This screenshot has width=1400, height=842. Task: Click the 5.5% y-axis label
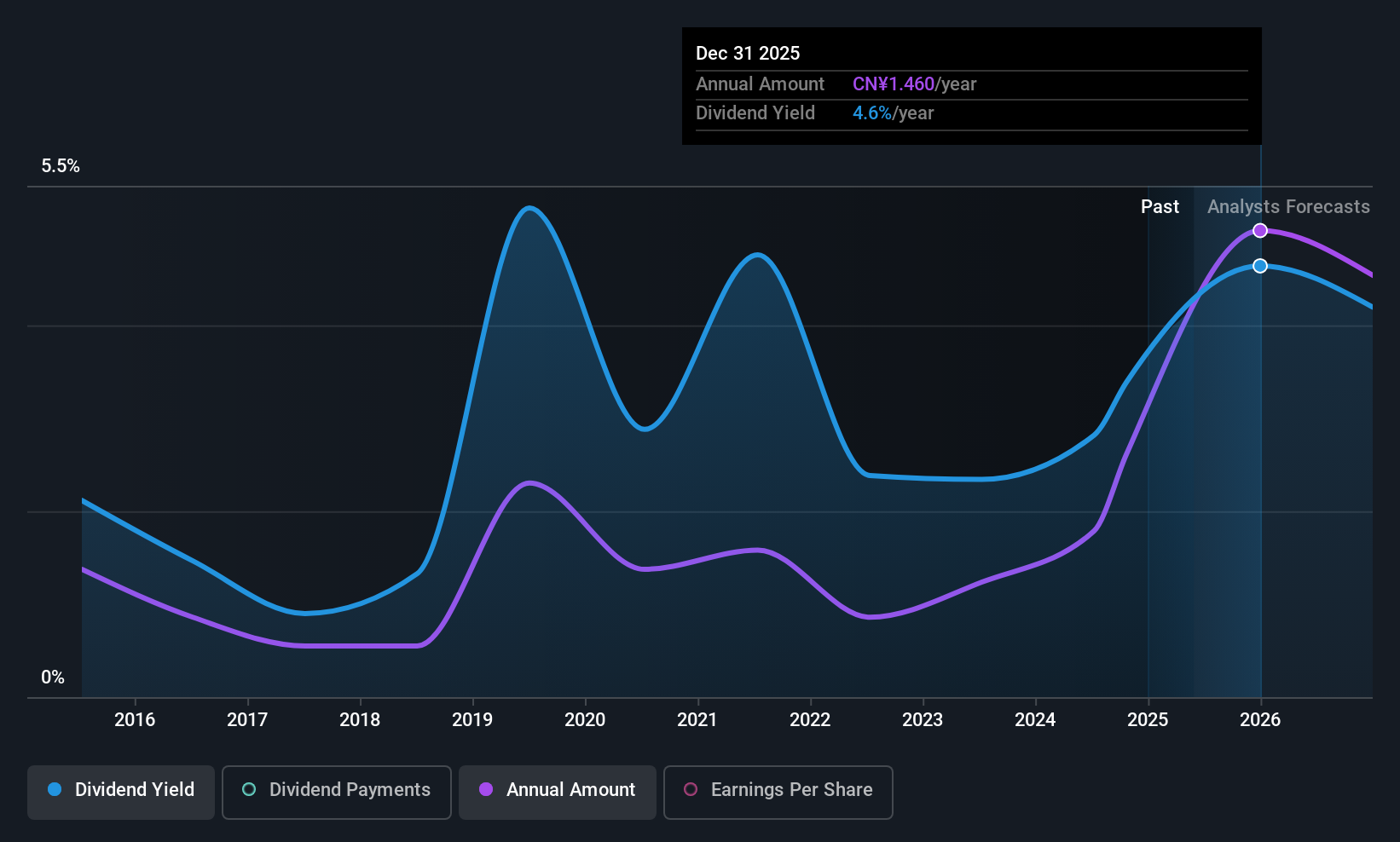tap(61, 165)
